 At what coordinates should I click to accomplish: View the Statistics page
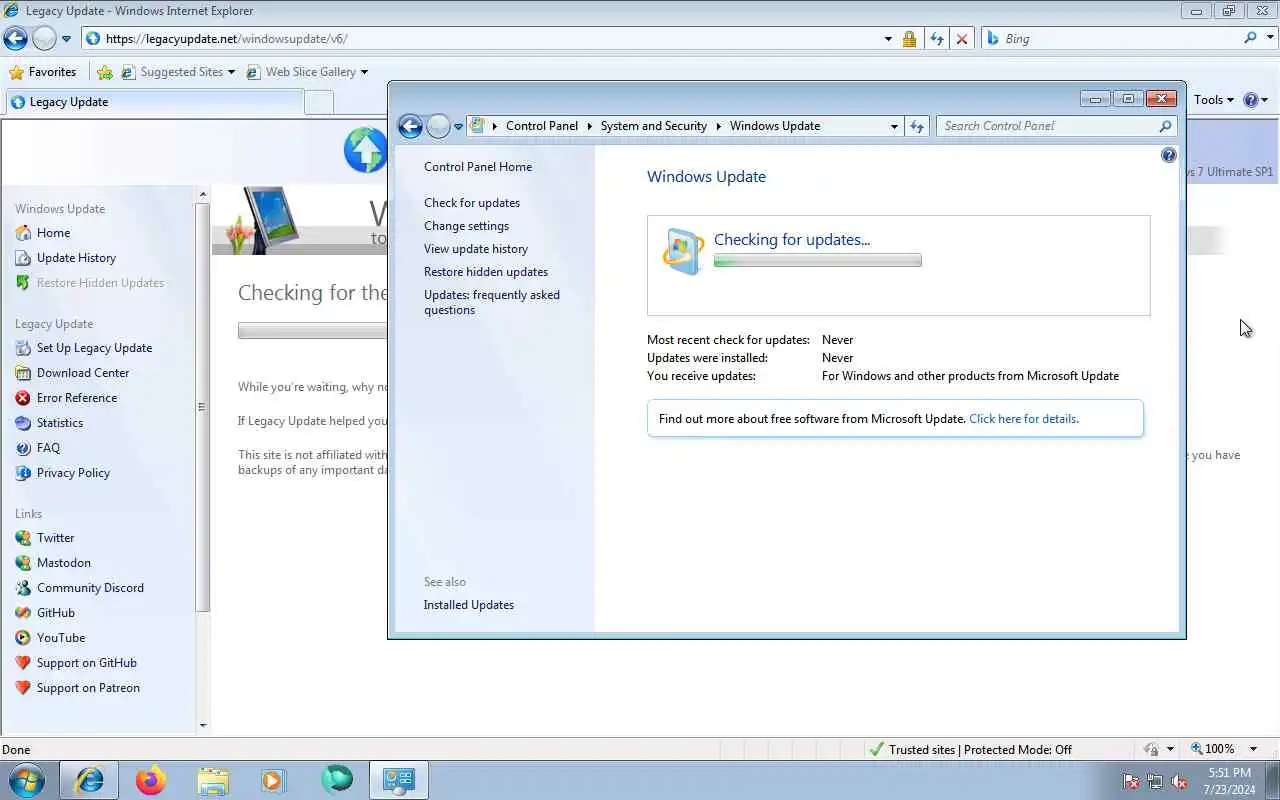tap(60, 423)
